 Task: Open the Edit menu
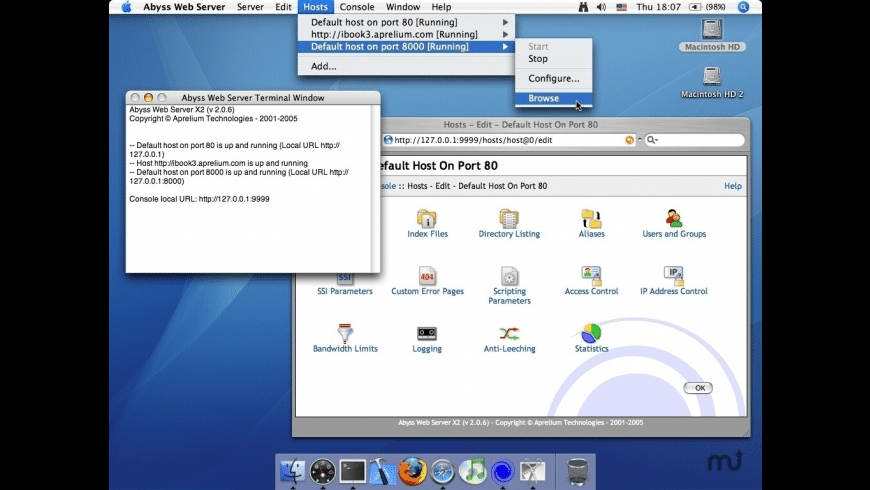click(283, 7)
